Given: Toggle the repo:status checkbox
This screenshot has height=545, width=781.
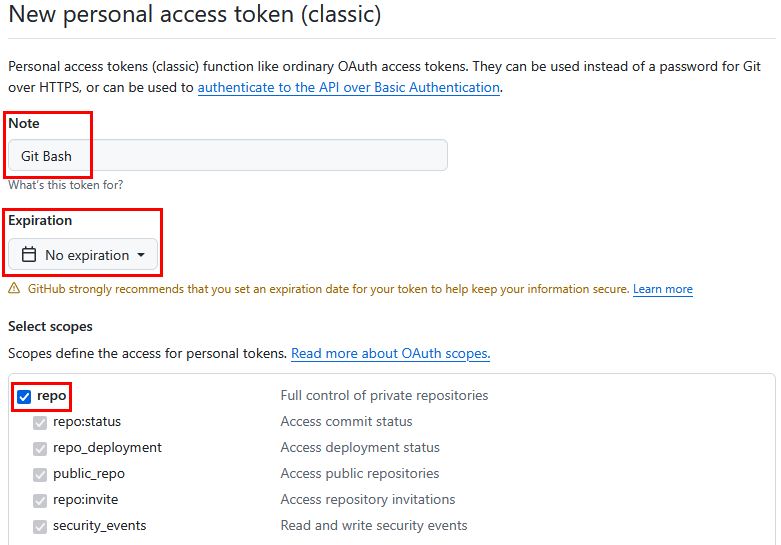Looking at the screenshot, I should (x=40, y=422).
